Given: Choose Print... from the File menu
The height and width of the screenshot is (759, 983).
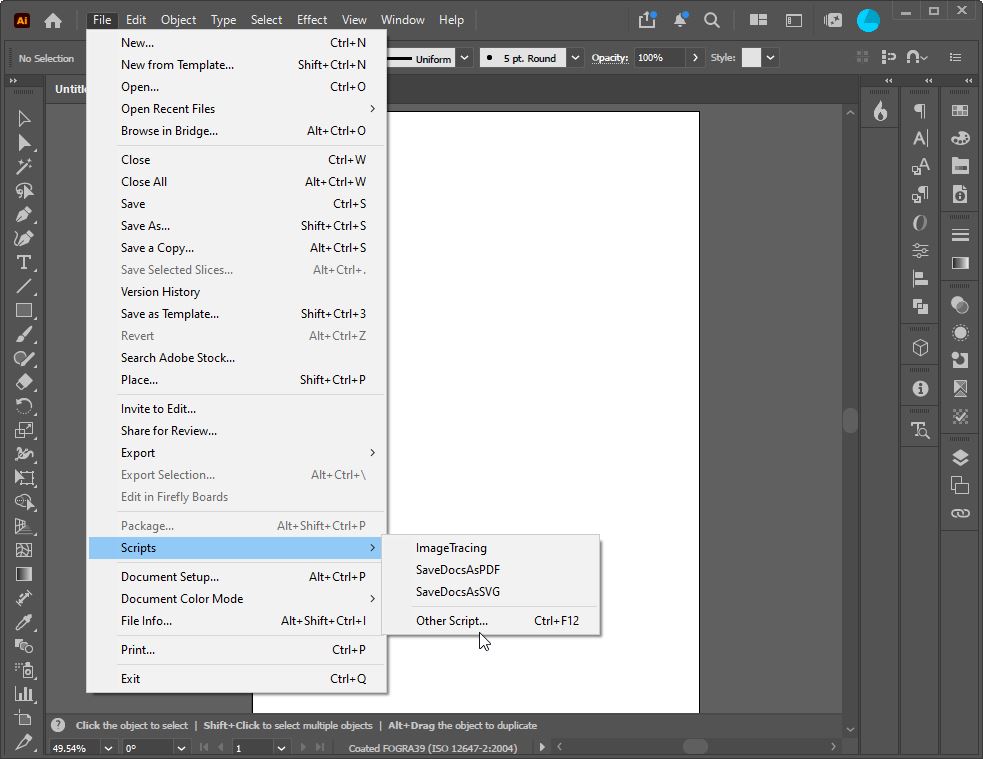Looking at the screenshot, I should 237,651.
